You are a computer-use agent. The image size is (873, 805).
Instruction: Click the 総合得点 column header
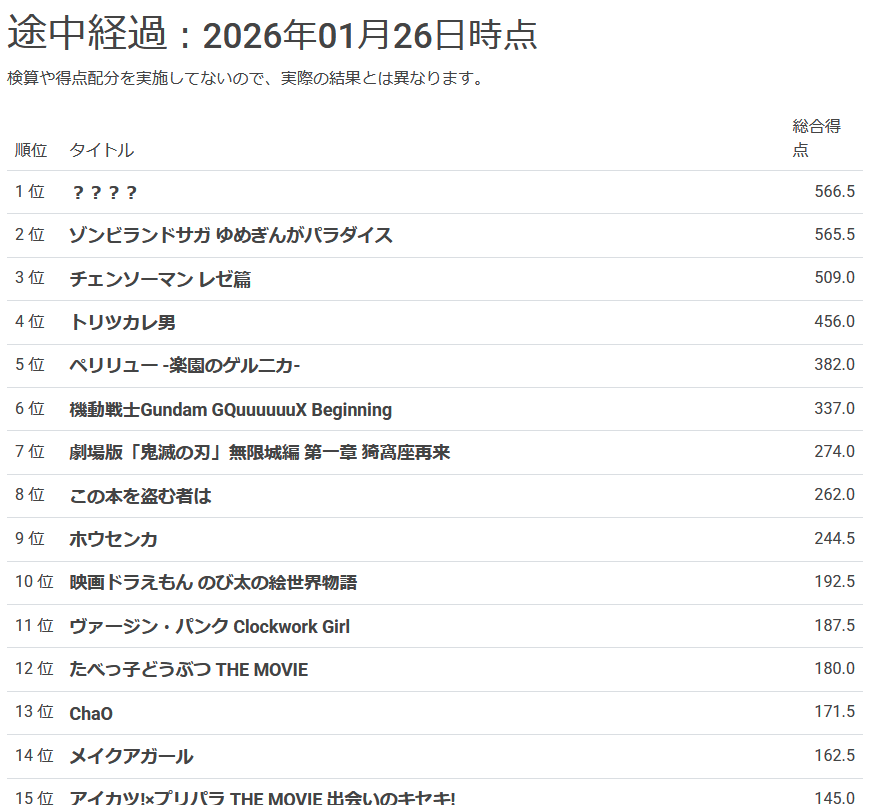(816, 138)
